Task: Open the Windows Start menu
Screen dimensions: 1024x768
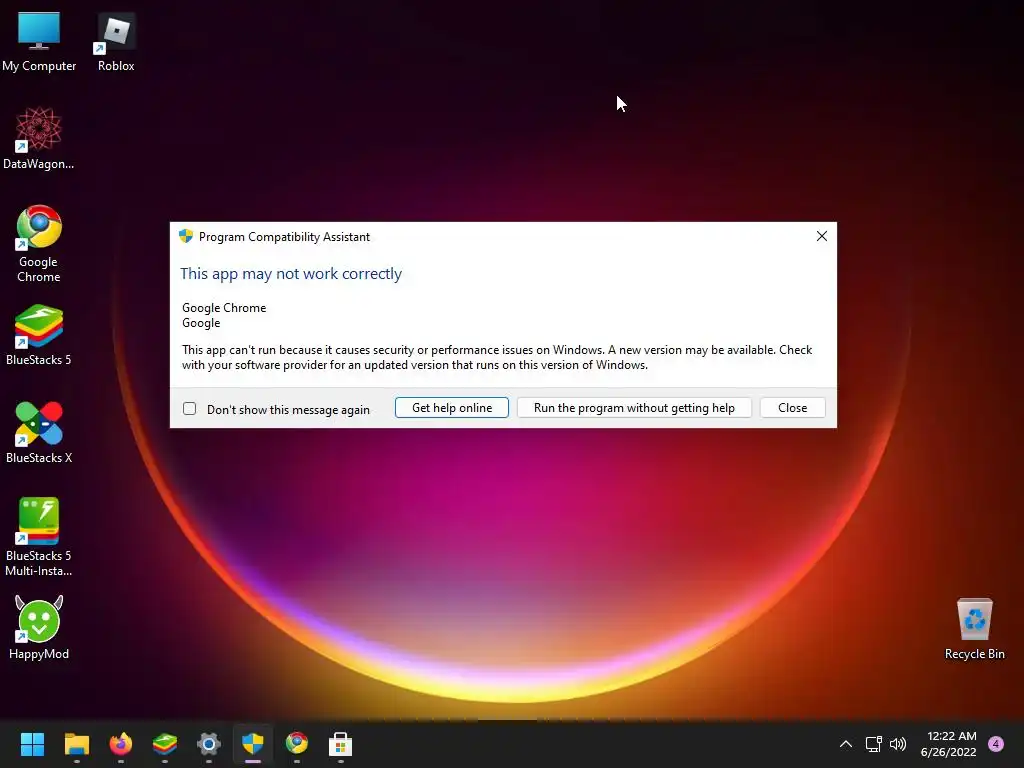Action: 33,744
